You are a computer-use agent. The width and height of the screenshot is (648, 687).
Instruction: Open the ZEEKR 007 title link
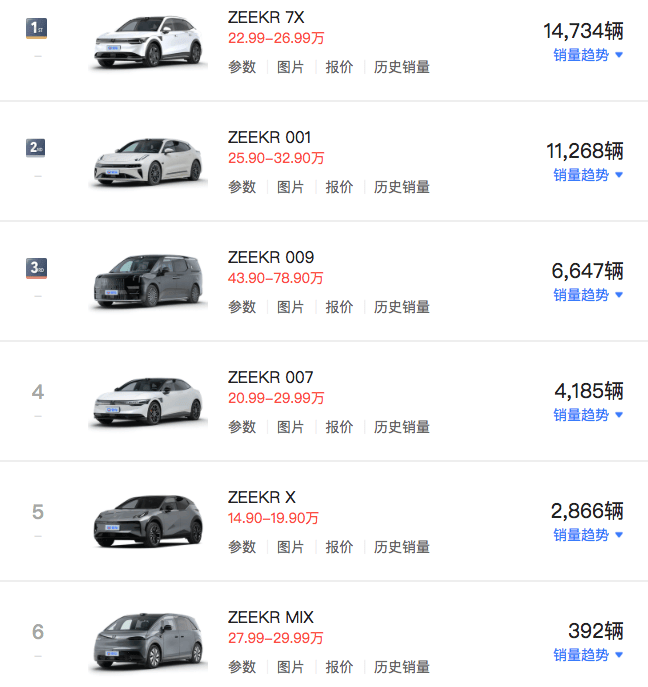pos(271,377)
